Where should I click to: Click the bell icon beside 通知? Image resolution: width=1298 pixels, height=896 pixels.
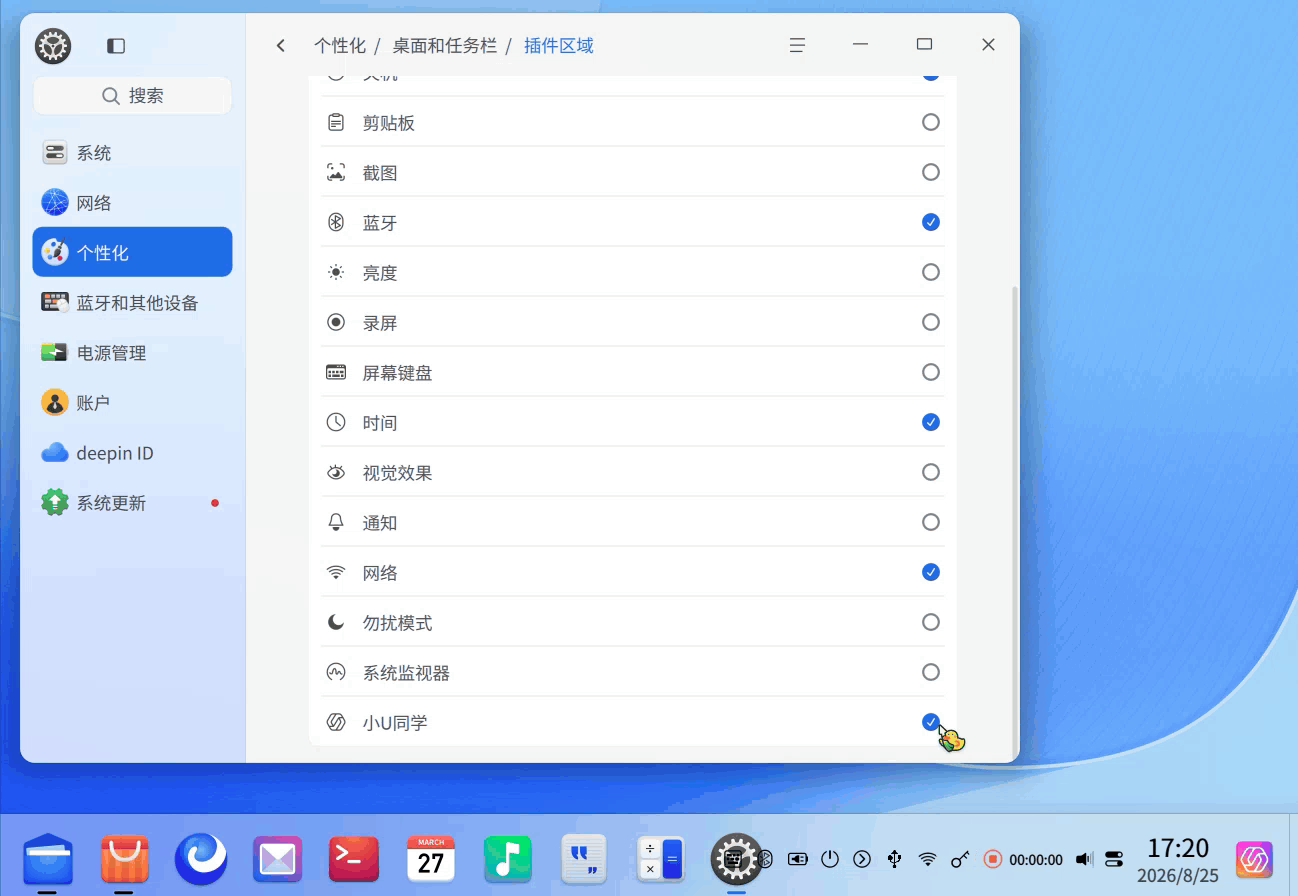pyautogui.click(x=336, y=522)
